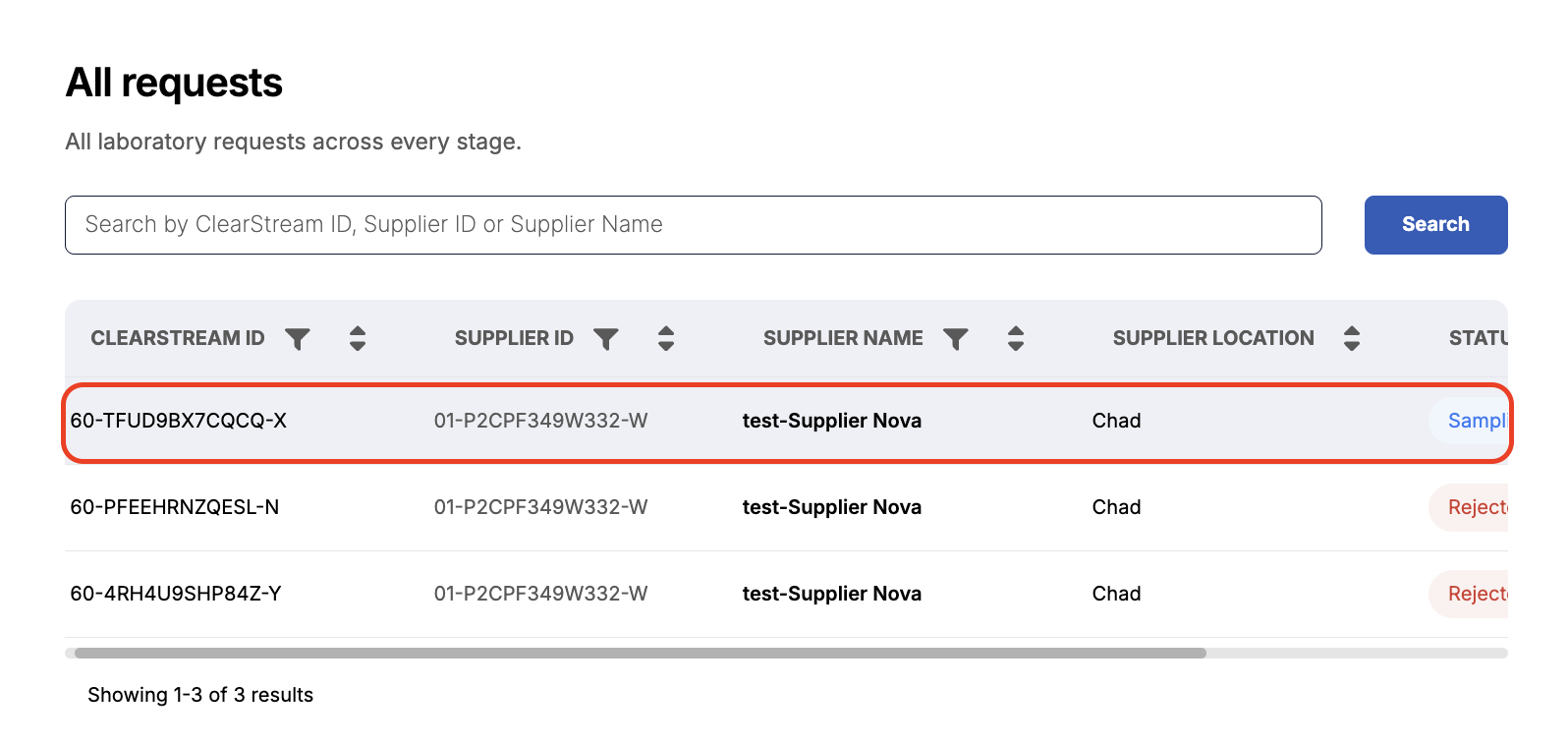Click the SUPPLIER ID column header
Viewport: 1568px width, 745px height.
pos(514,338)
